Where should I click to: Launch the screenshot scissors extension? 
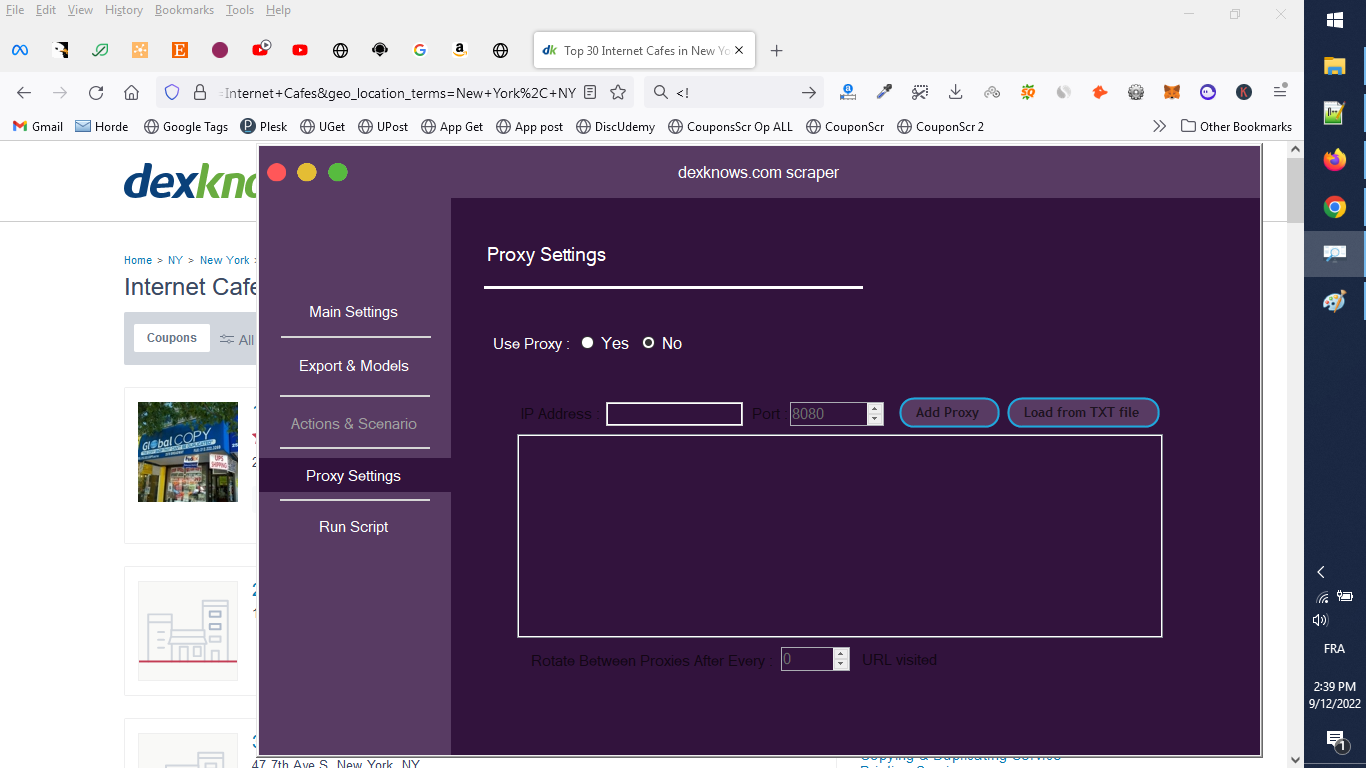click(920, 93)
